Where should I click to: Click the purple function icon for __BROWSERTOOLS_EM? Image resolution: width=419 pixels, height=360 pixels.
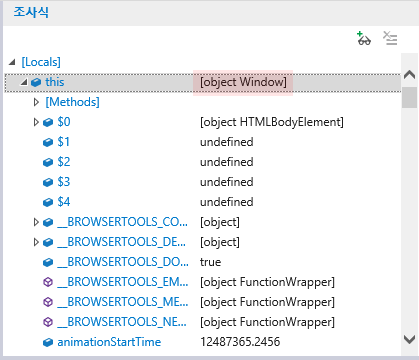coord(48,282)
